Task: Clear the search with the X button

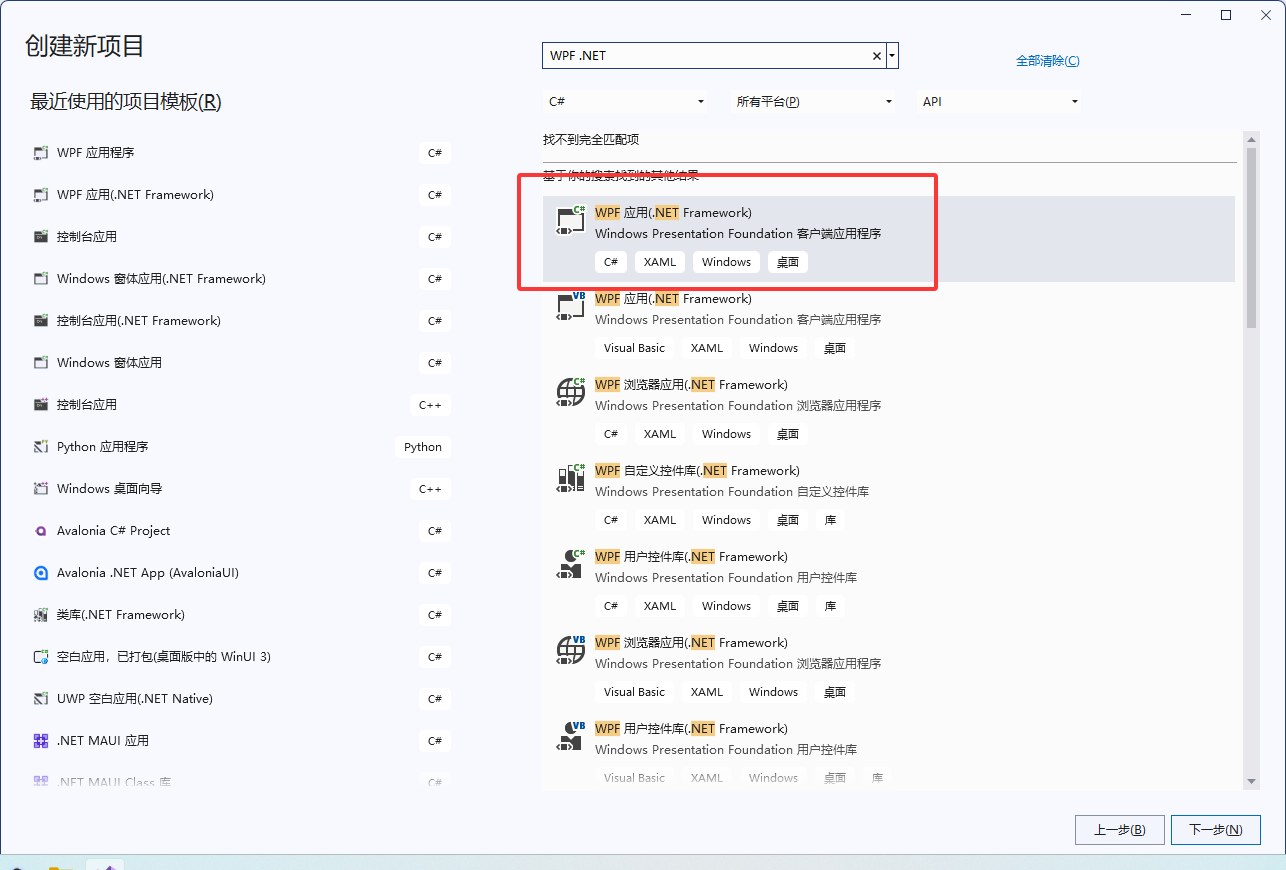Action: pos(875,55)
